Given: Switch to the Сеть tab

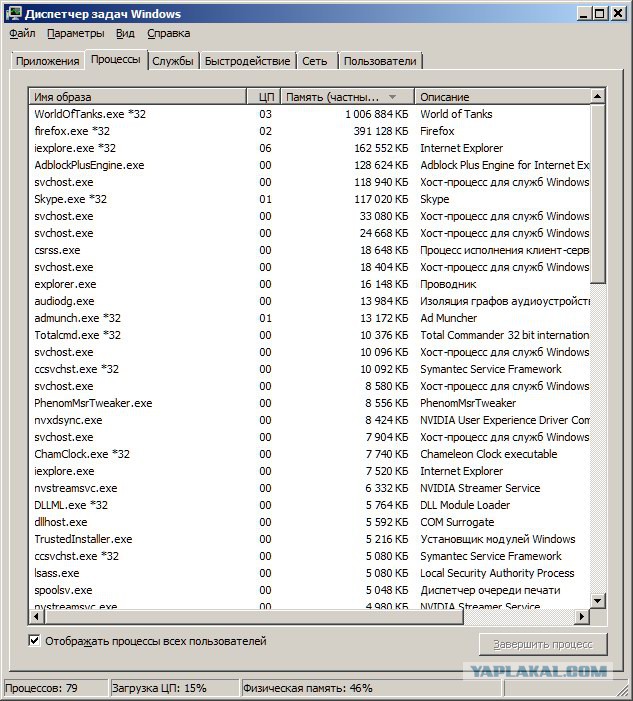Looking at the screenshot, I should click(x=315, y=61).
